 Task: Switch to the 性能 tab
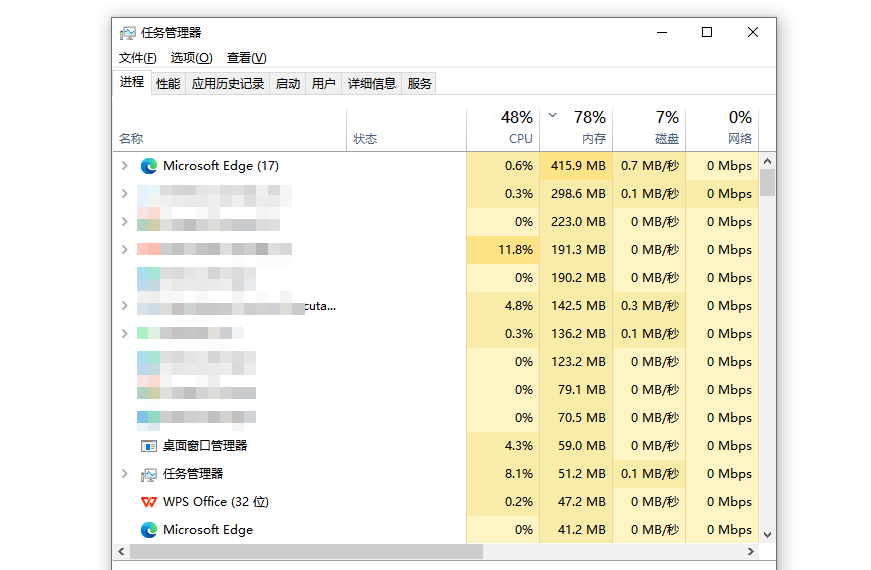pyautogui.click(x=168, y=84)
